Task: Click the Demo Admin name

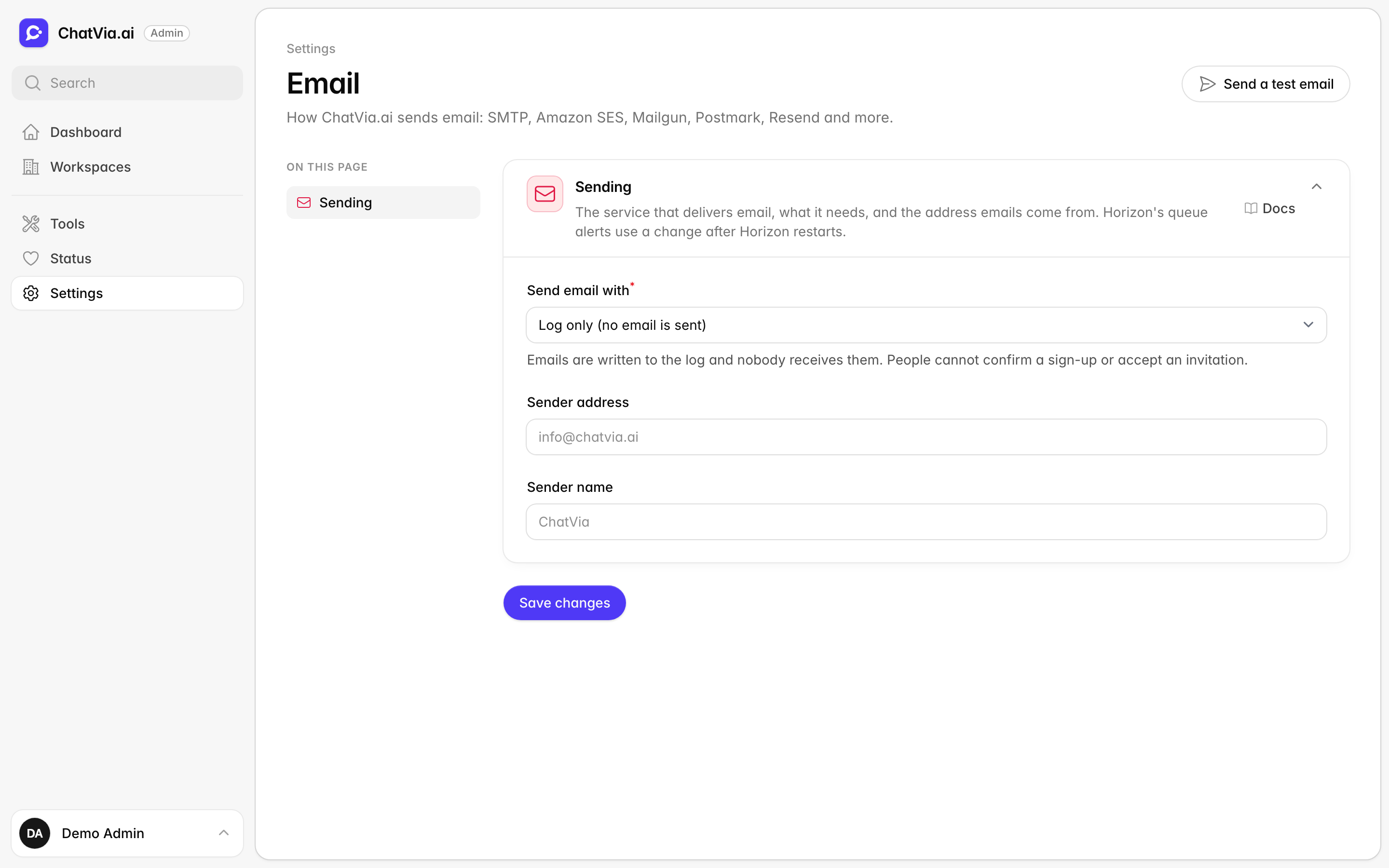Action: point(103,833)
